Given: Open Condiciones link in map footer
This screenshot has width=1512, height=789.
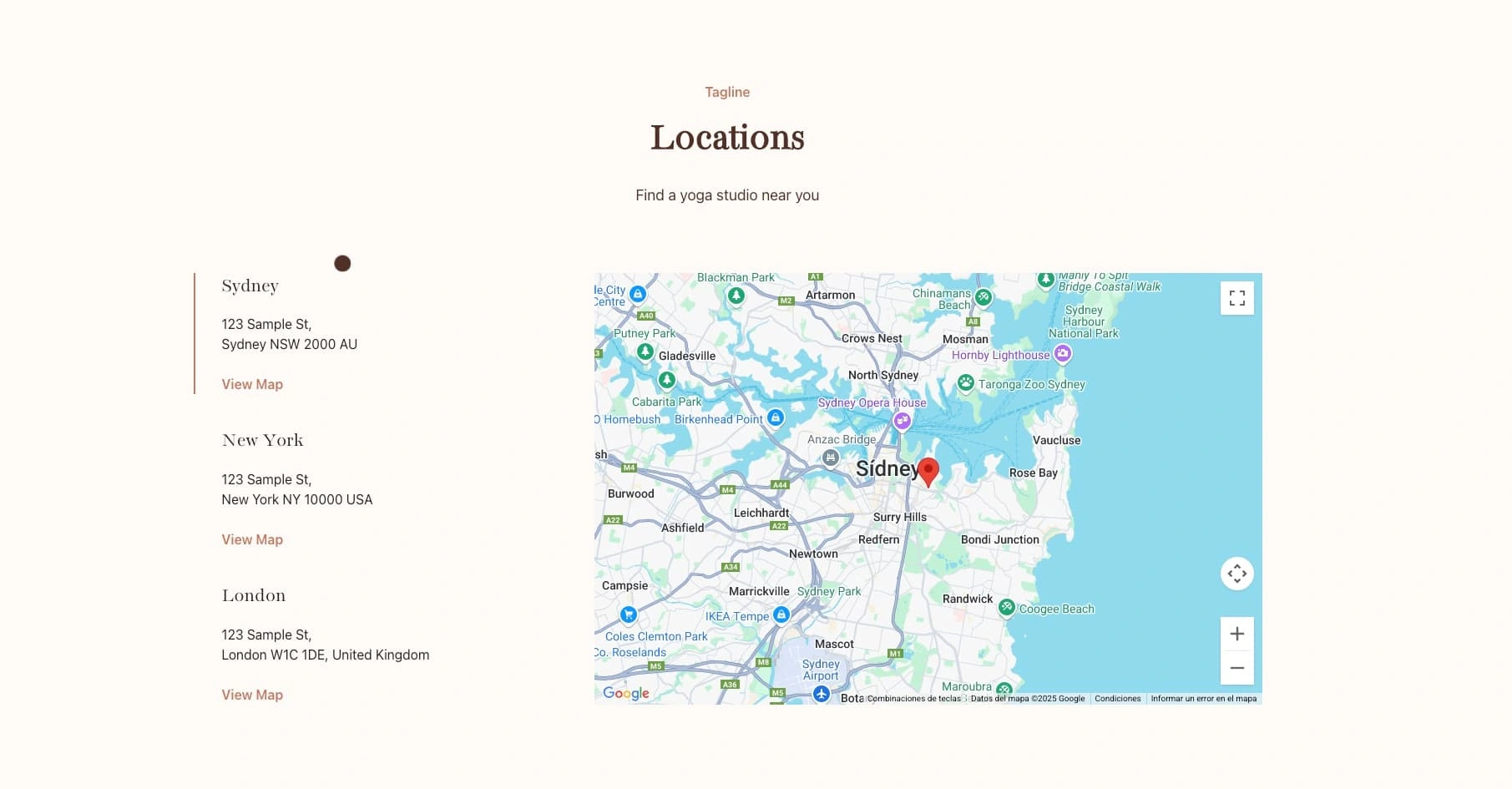Looking at the screenshot, I should click(x=1117, y=699).
